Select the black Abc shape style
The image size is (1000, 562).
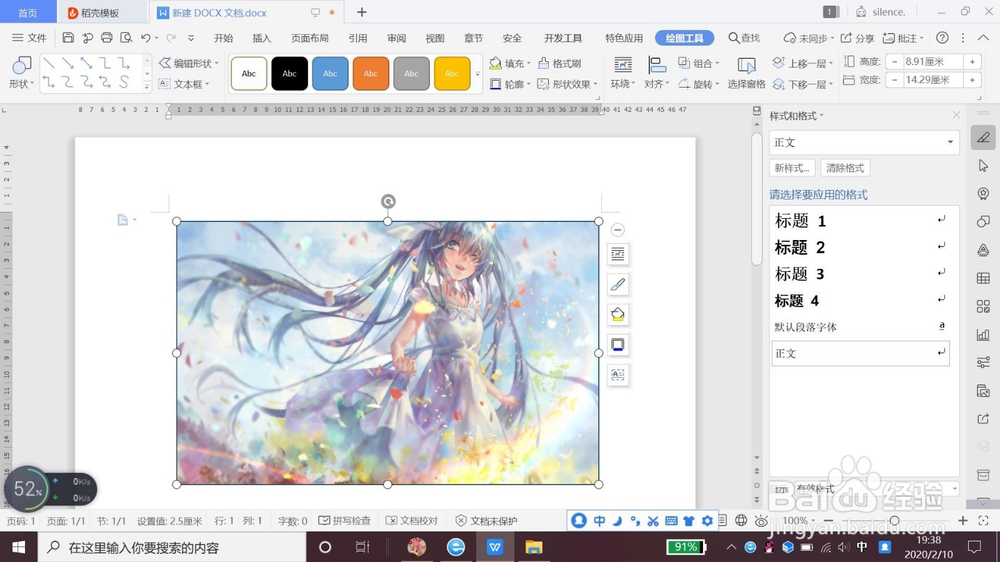(290, 73)
